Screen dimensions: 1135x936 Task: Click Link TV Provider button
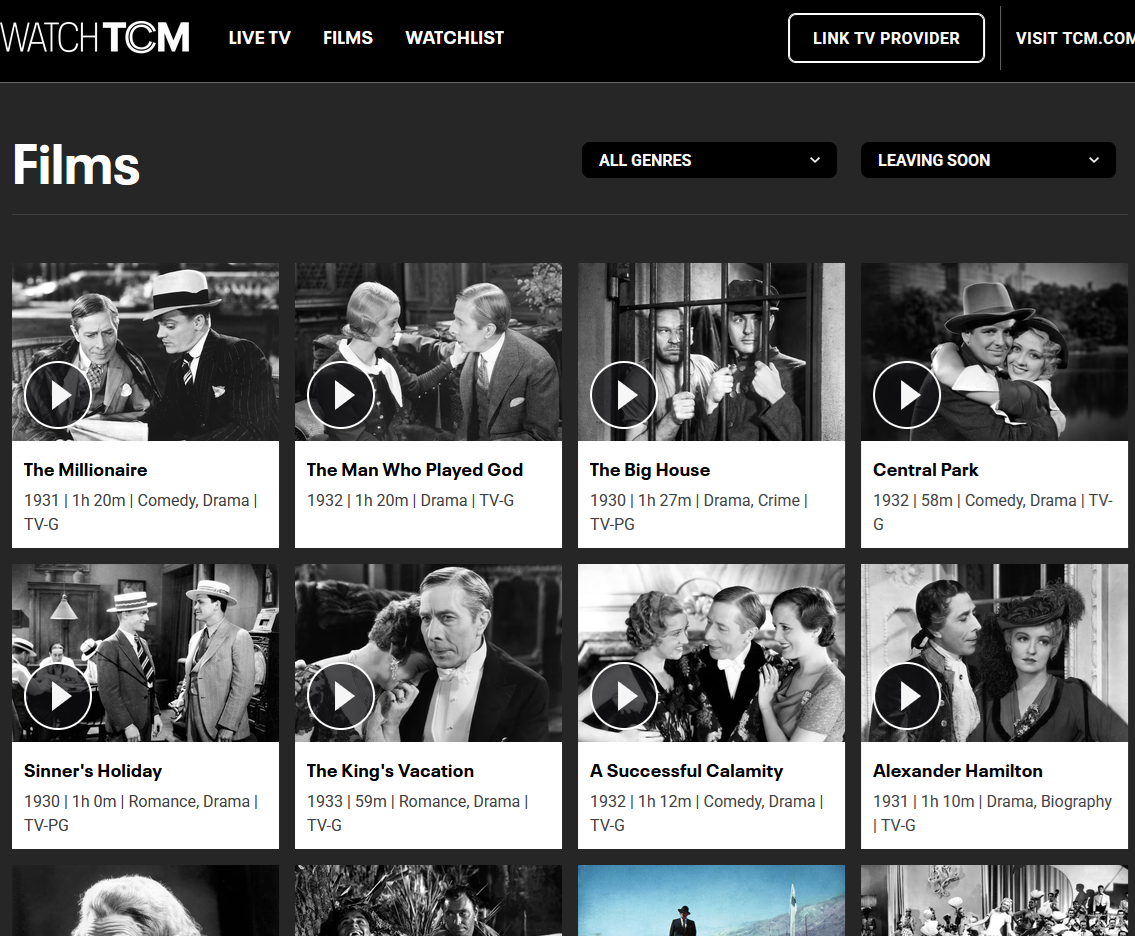pos(886,38)
